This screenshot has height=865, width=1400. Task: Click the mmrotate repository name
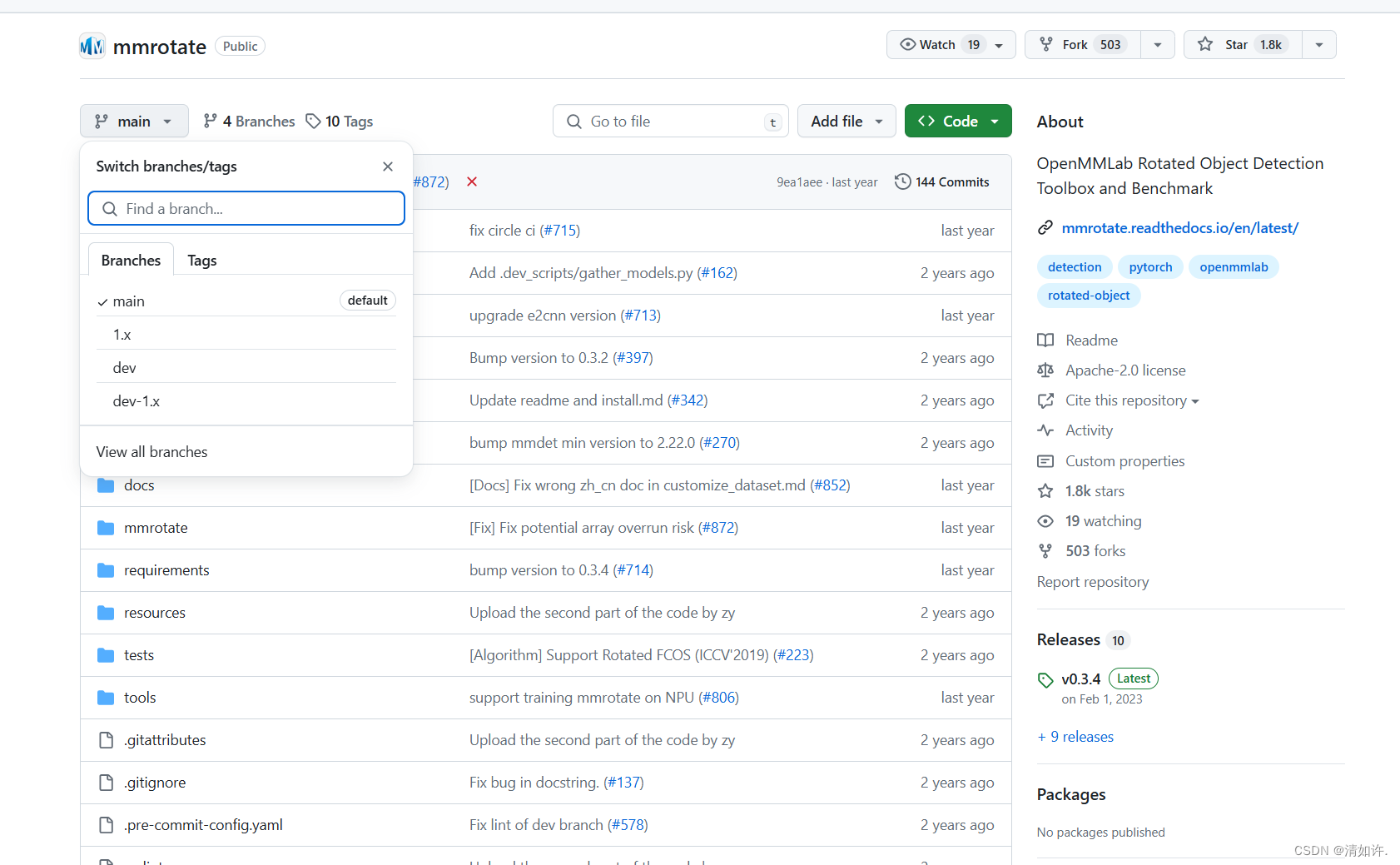(160, 47)
